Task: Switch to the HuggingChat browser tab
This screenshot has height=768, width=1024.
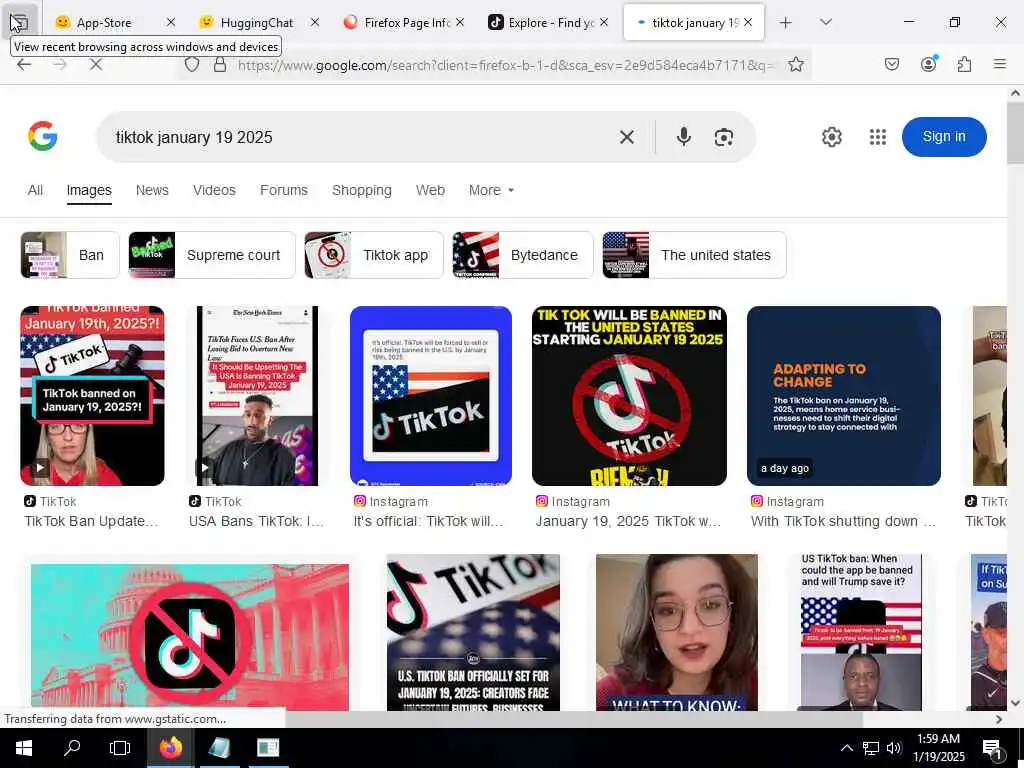Action: tap(255, 23)
